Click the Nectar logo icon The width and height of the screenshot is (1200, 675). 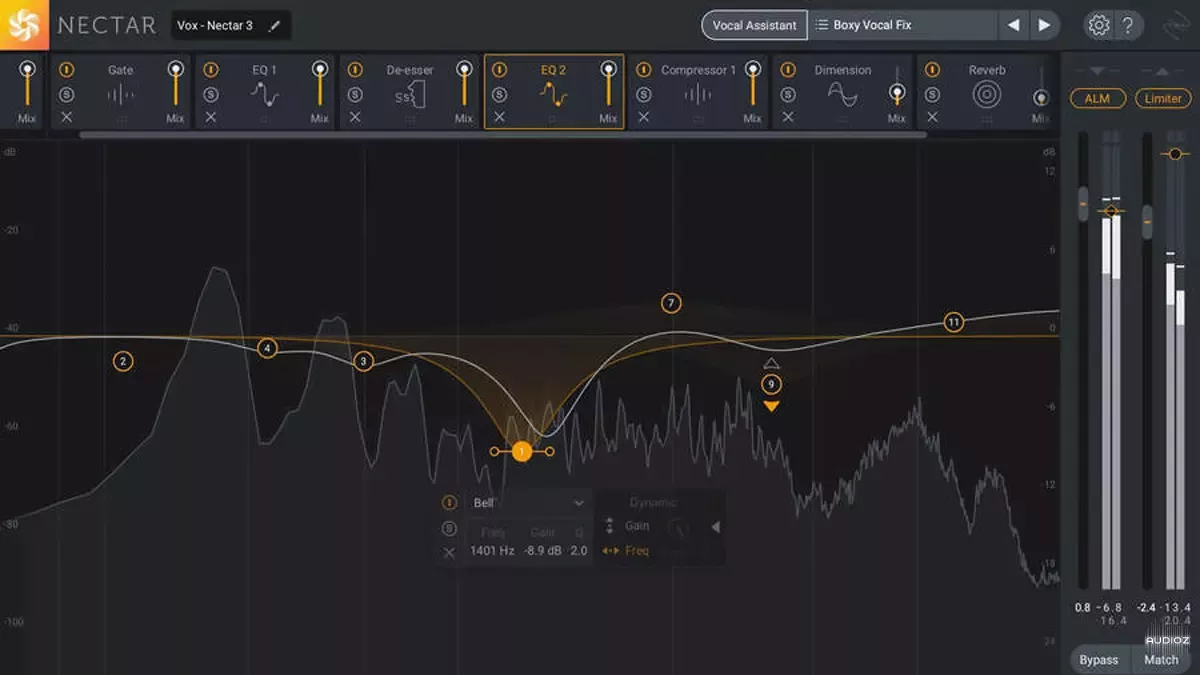[24, 25]
